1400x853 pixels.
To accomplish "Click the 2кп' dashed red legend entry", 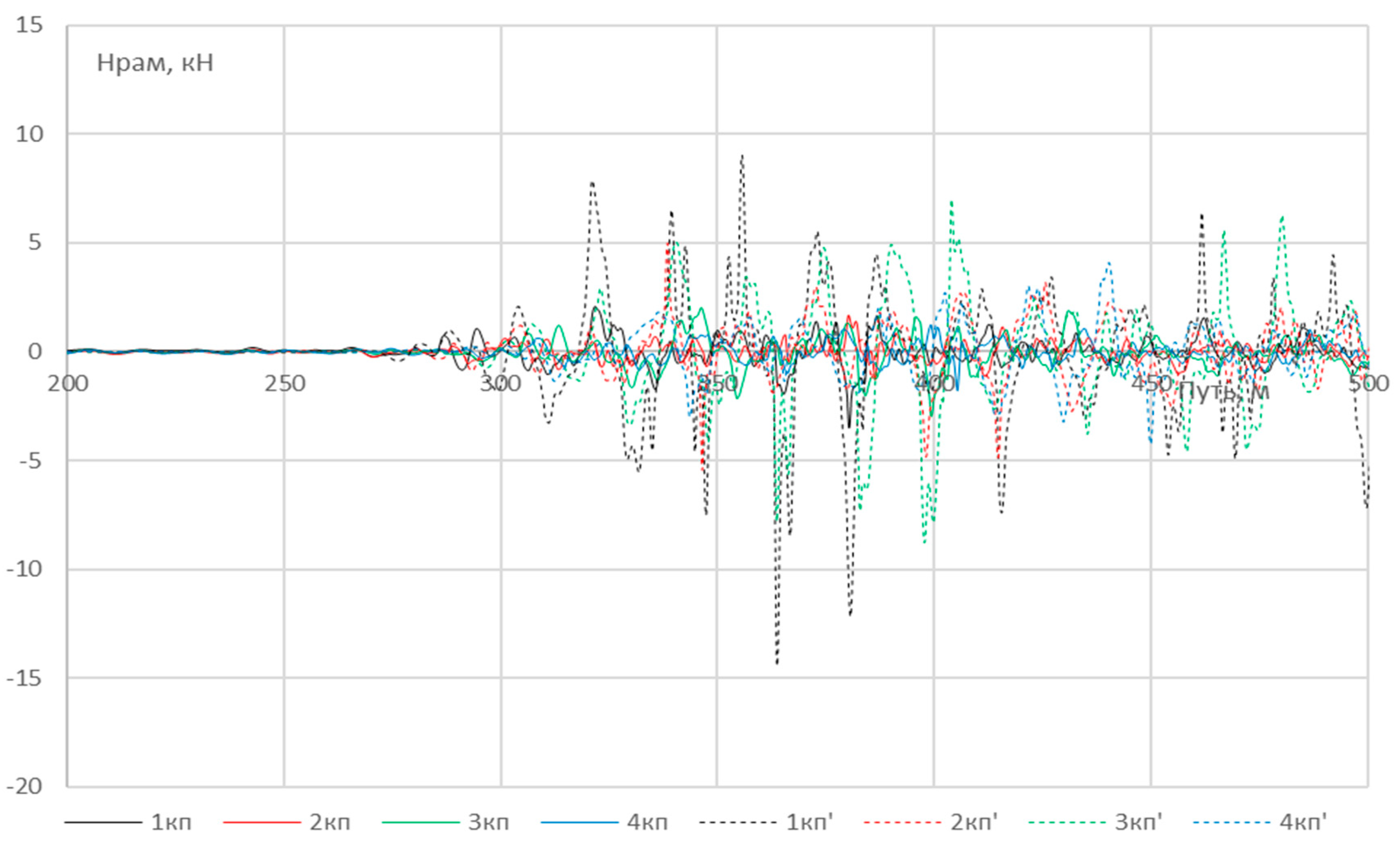I will click(x=973, y=823).
